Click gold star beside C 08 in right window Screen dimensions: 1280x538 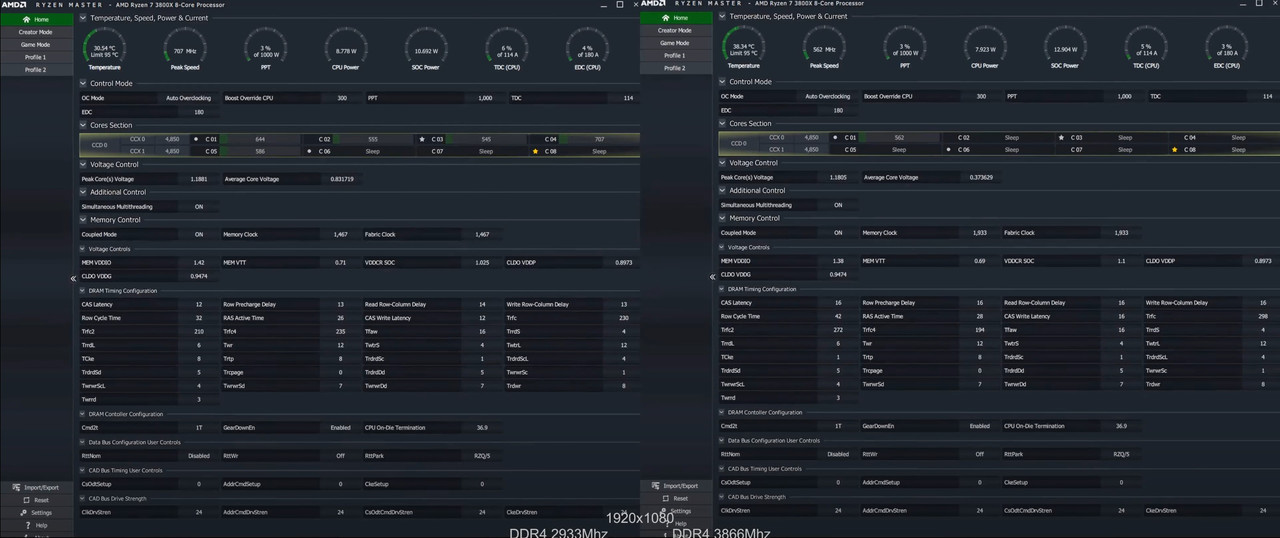(1175, 149)
